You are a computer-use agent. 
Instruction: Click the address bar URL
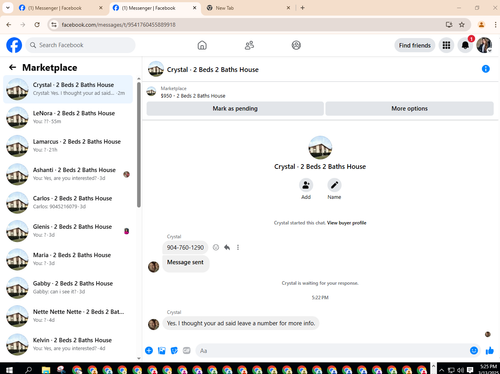[118, 25]
